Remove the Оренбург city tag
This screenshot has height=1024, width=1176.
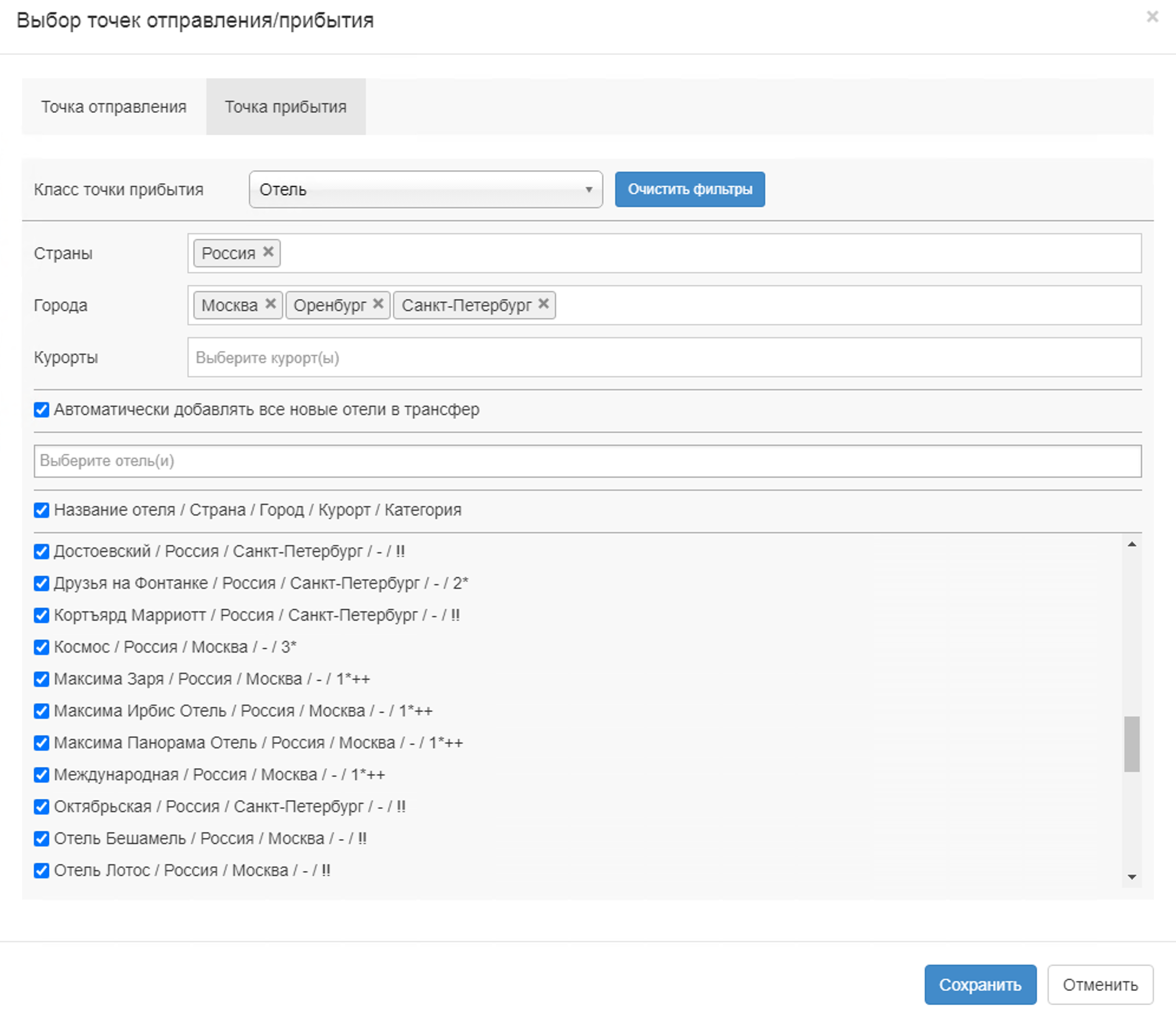(x=378, y=304)
